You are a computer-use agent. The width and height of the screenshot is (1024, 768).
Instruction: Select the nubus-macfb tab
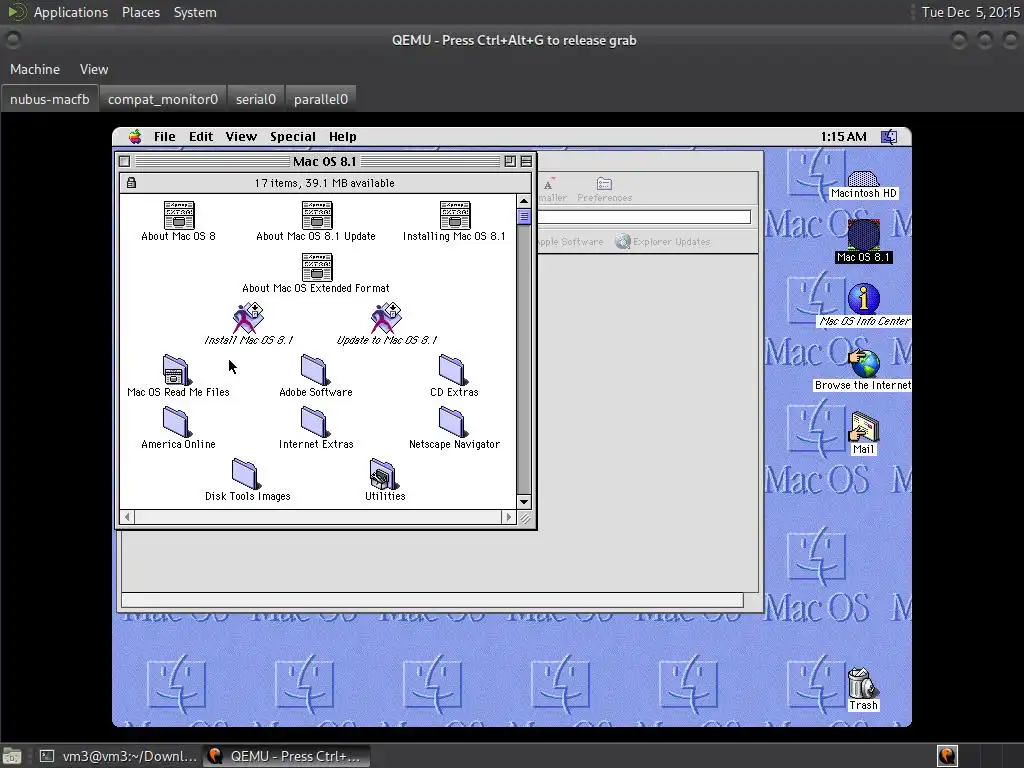[50, 99]
